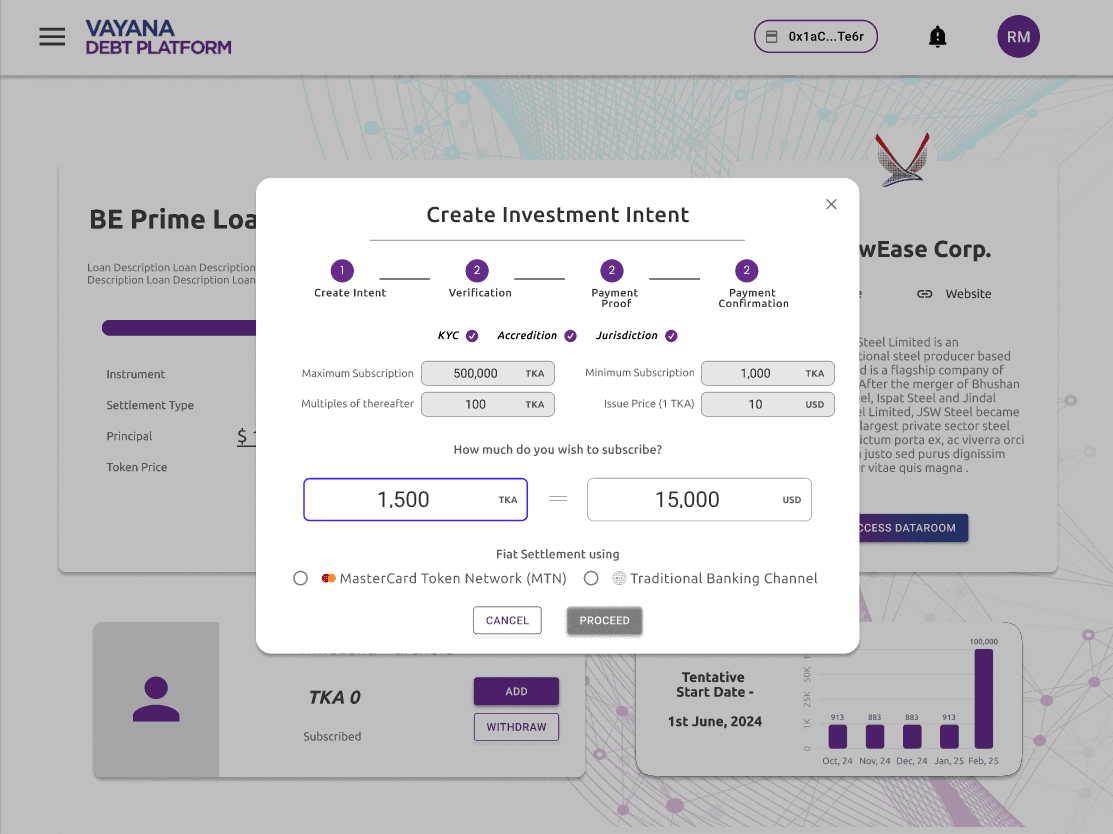Click the wallet address 0x1aC...Te6r button
The height and width of the screenshot is (834, 1113).
pos(816,36)
